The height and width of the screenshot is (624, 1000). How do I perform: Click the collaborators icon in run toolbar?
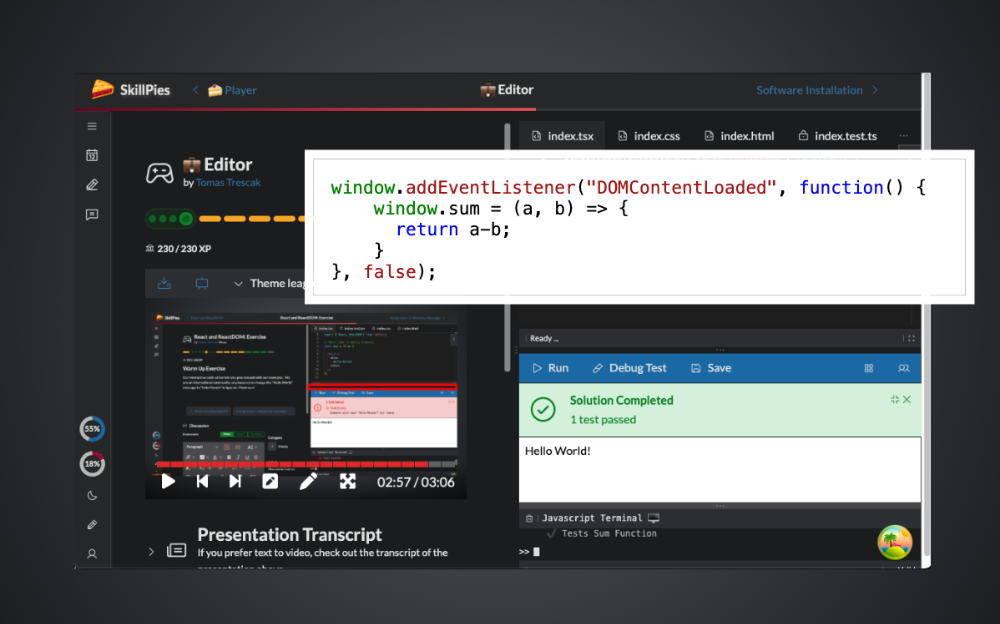903,368
